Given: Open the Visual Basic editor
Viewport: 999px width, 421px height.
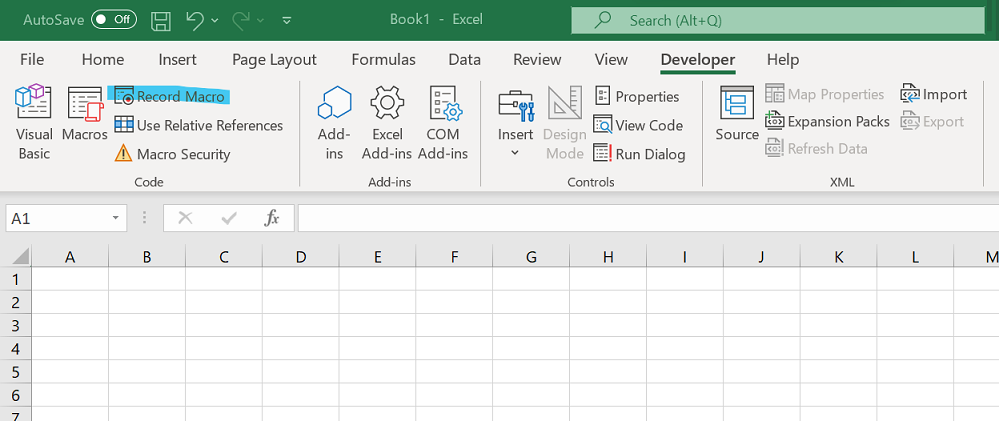Looking at the screenshot, I should click(34, 122).
